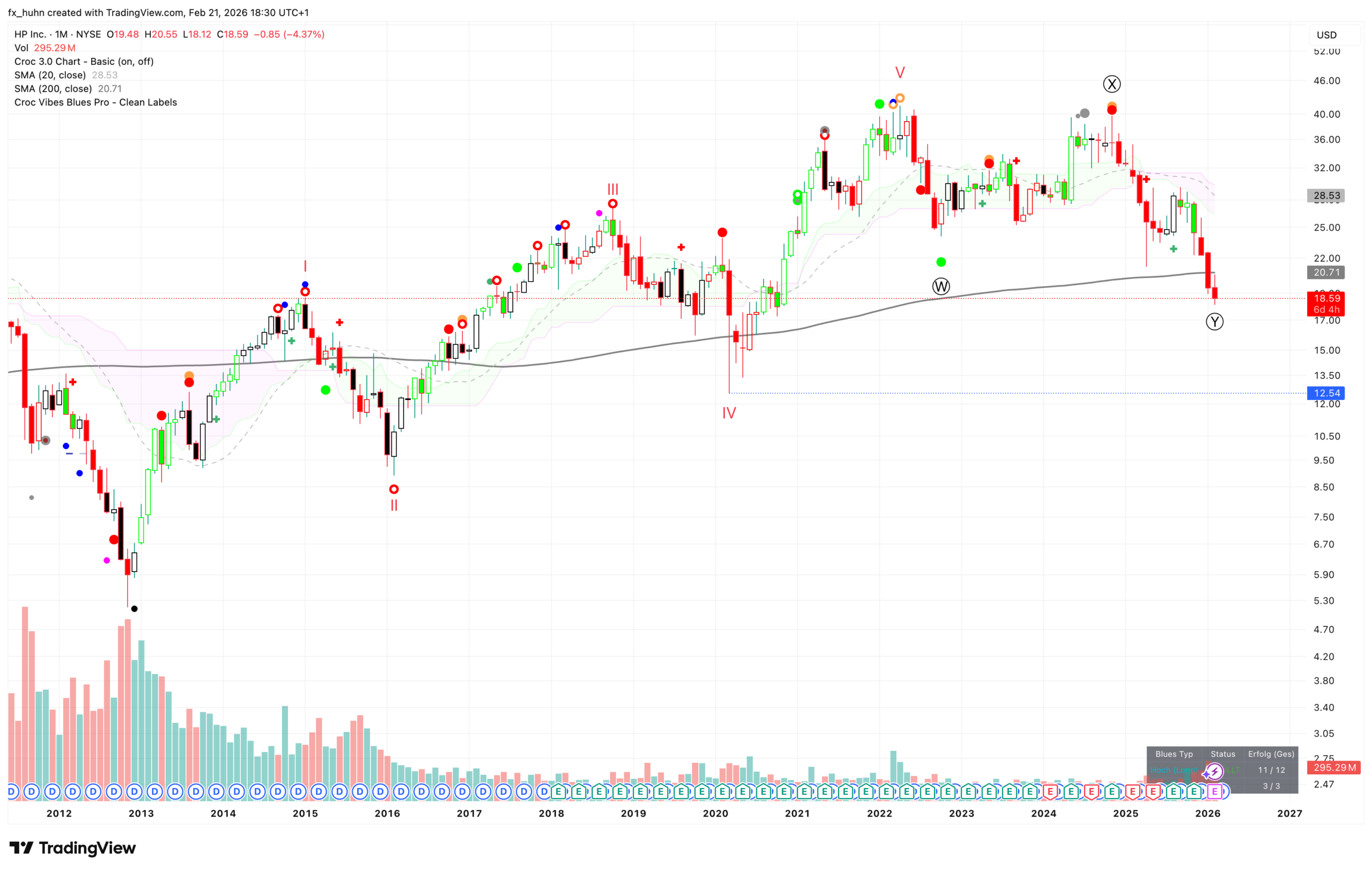This screenshot has width=1372, height=872.
Task: Select the circled Y wave label
Action: pyautogui.click(x=1214, y=322)
